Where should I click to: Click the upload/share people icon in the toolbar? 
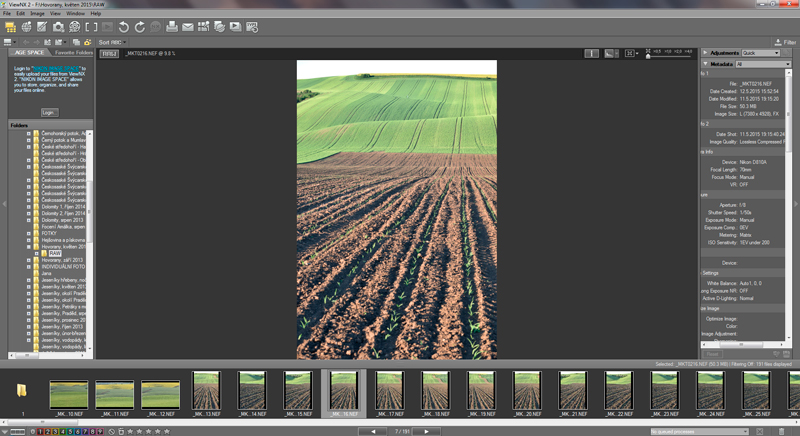(204, 27)
